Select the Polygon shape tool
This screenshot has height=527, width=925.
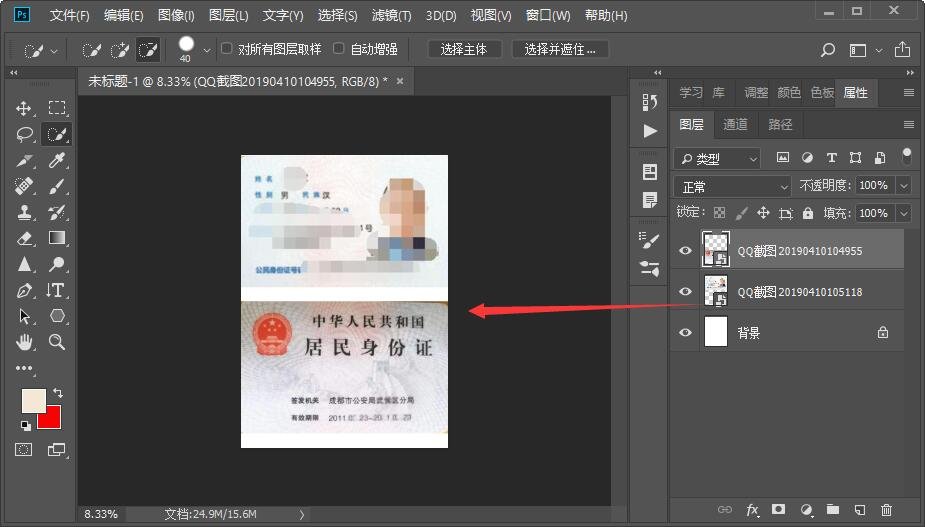pos(57,316)
